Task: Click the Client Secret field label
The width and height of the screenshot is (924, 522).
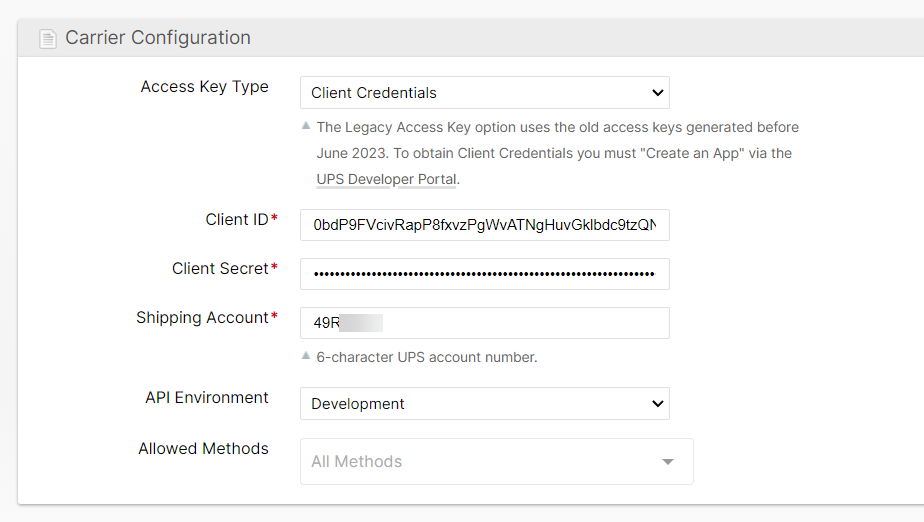Action: coord(220,269)
